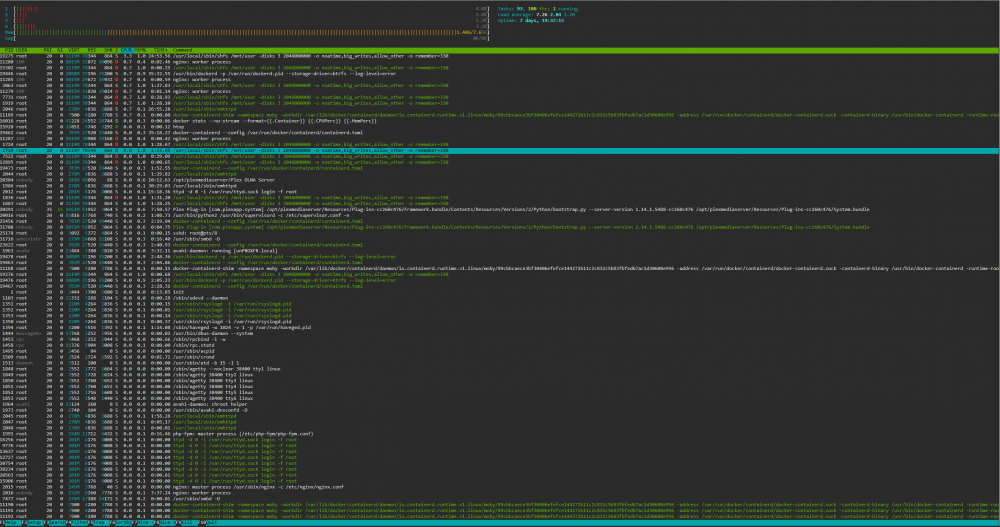This screenshot has width=1000, height=527.
Task: Select the 'avahi-daemon: chroot helper' row
Action: (500, 404)
